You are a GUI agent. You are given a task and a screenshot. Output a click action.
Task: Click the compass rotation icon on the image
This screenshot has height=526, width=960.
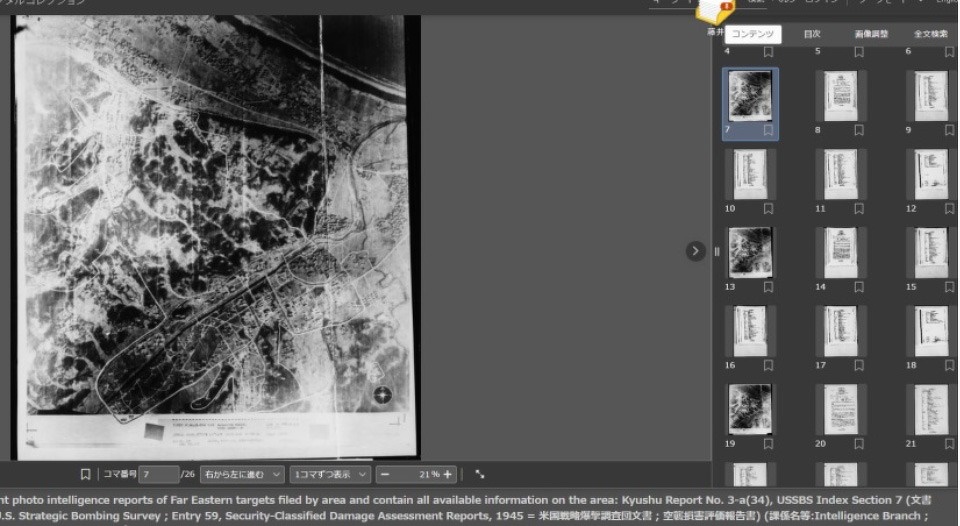(x=383, y=395)
